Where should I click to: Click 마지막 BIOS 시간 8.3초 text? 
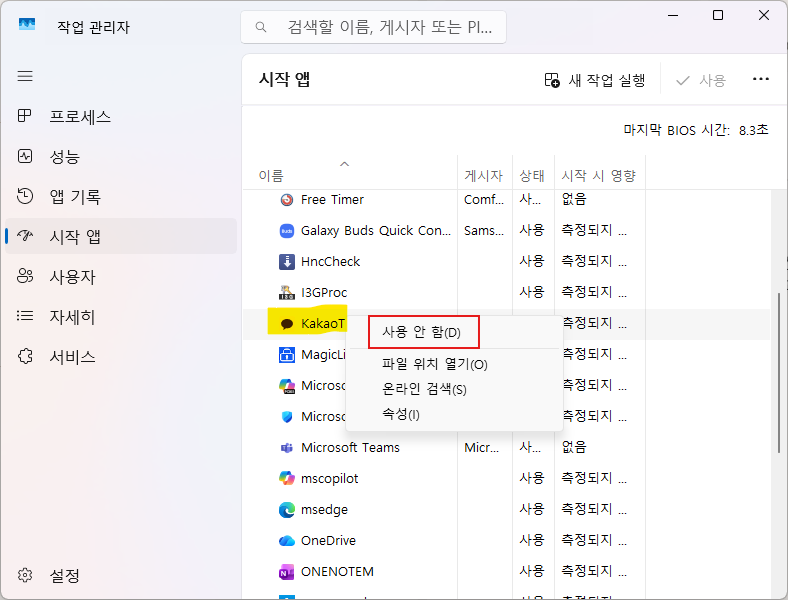696,130
